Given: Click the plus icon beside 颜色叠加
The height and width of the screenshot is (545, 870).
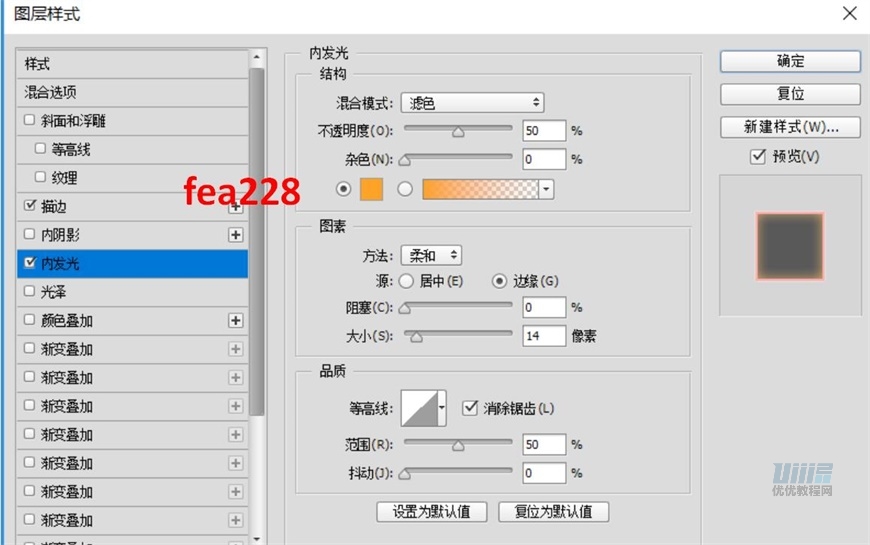Looking at the screenshot, I should coord(236,320).
